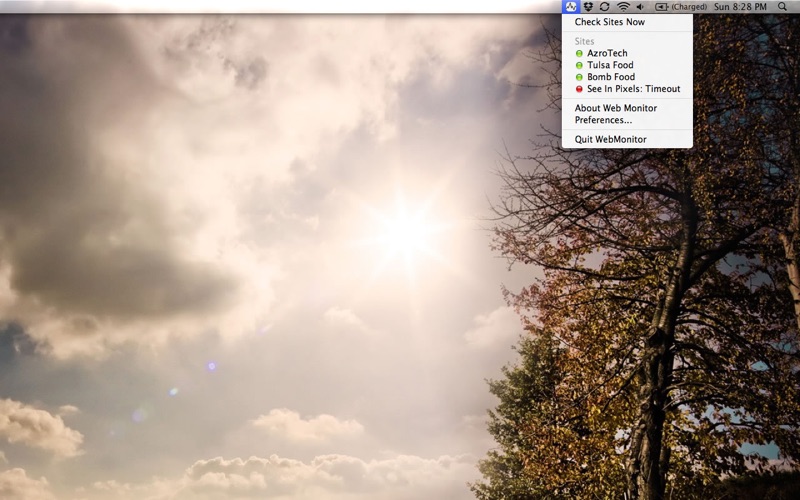The width and height of the screenshot is (800, 500).
Task: Open the Dropbox menu bar icon
Action: coord(588,7)
